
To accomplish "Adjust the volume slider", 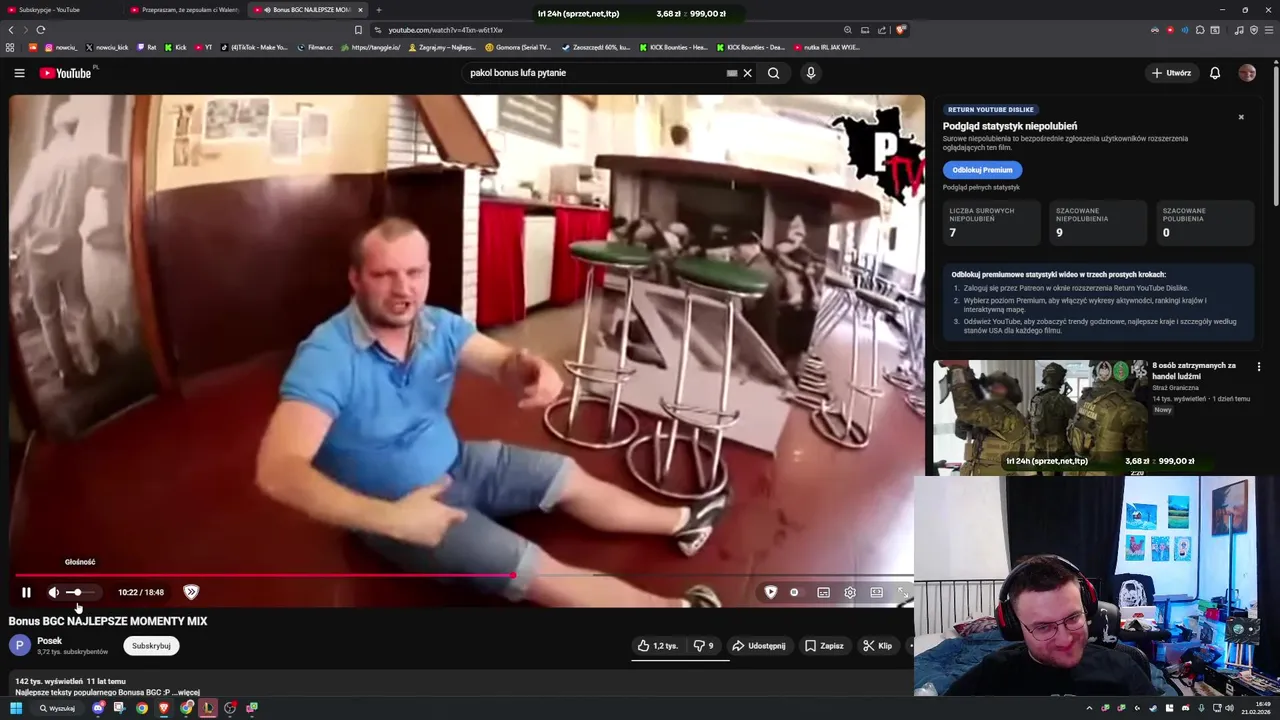I will [80, 592].
